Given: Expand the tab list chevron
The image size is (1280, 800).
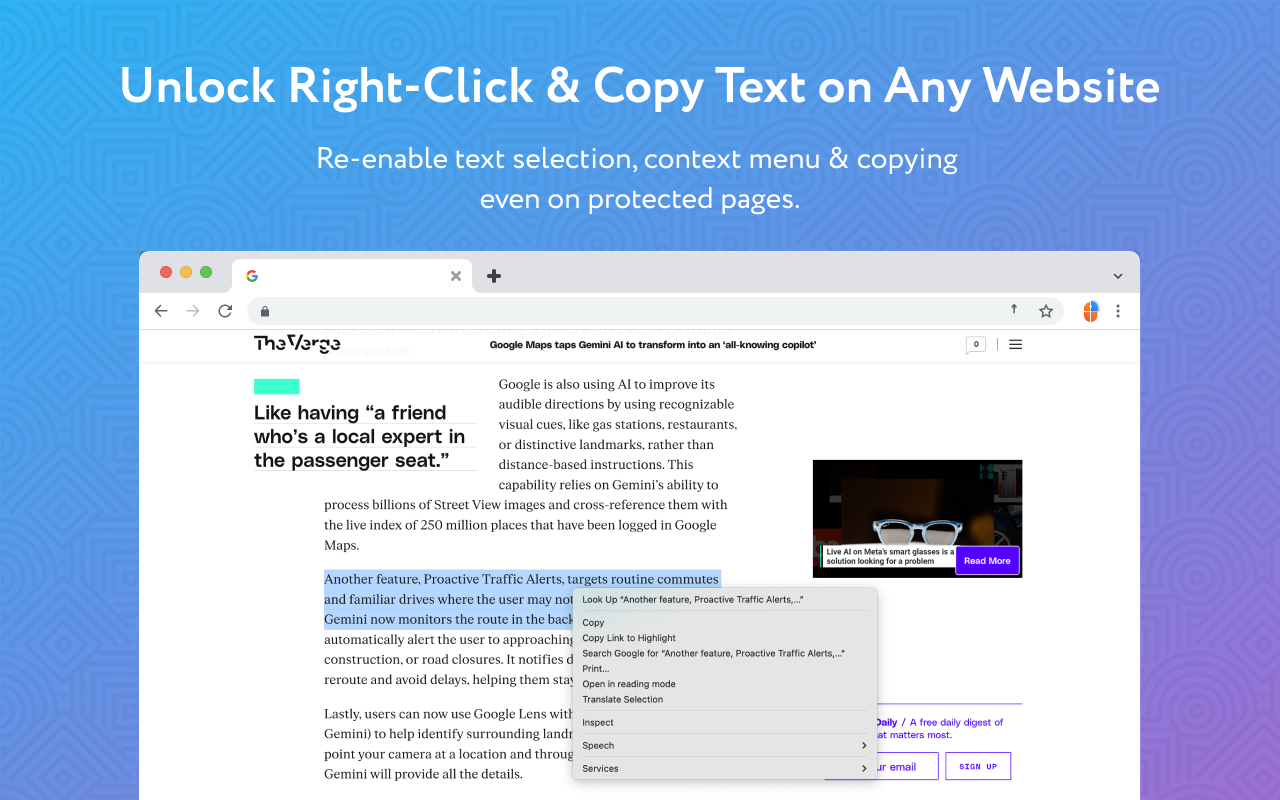Looking at the screenshot, I should coord(1118,276).
